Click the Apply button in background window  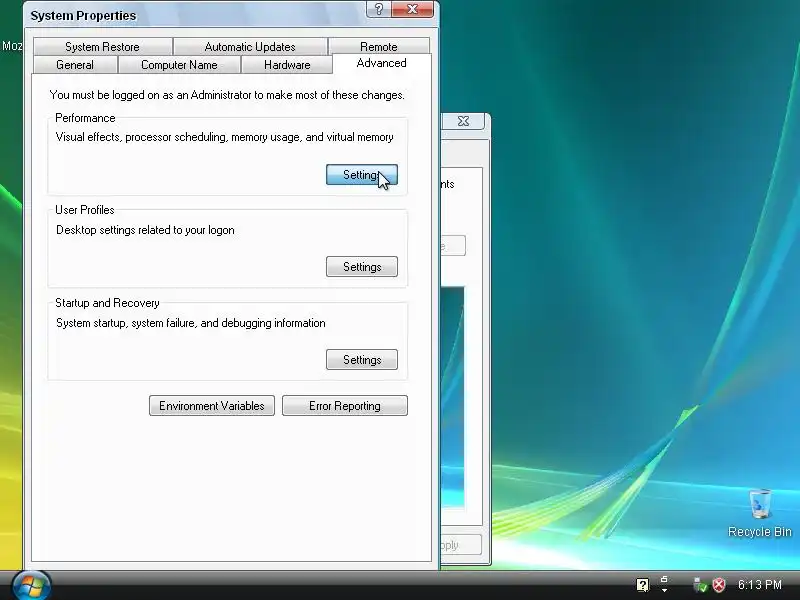pyautogui.click(x=461, y=545)
